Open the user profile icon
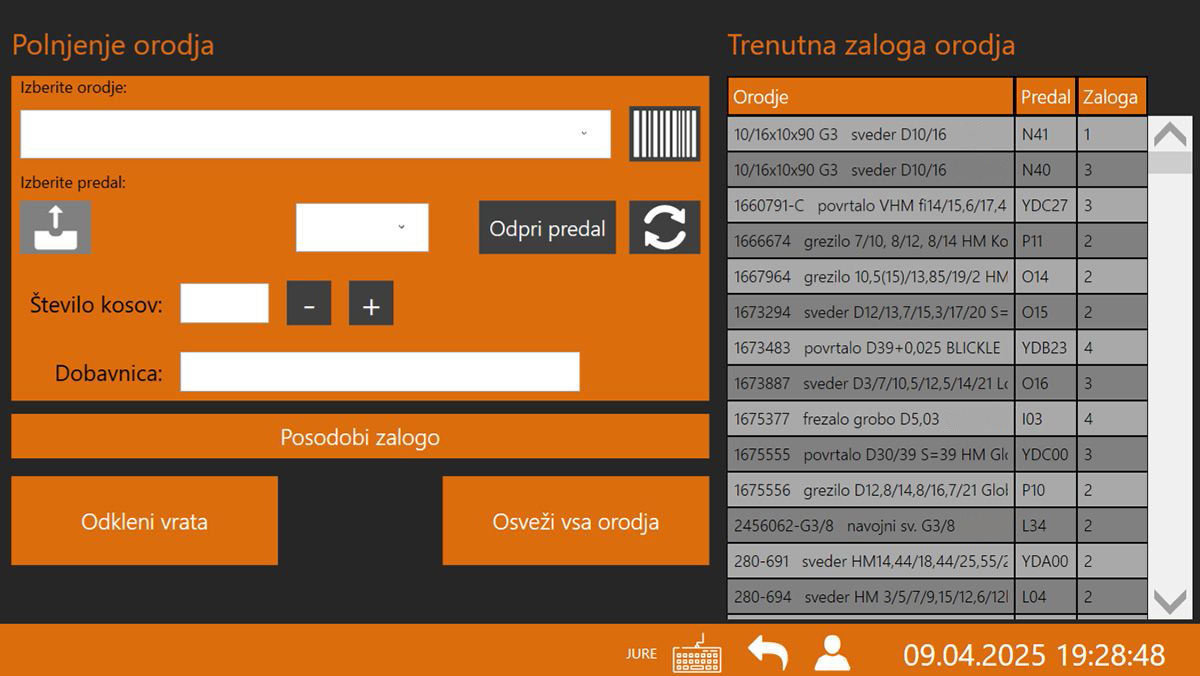Image resolution: width=1200 pixels, height=676 pixels. pyautogui.click(x=832, y=654)
